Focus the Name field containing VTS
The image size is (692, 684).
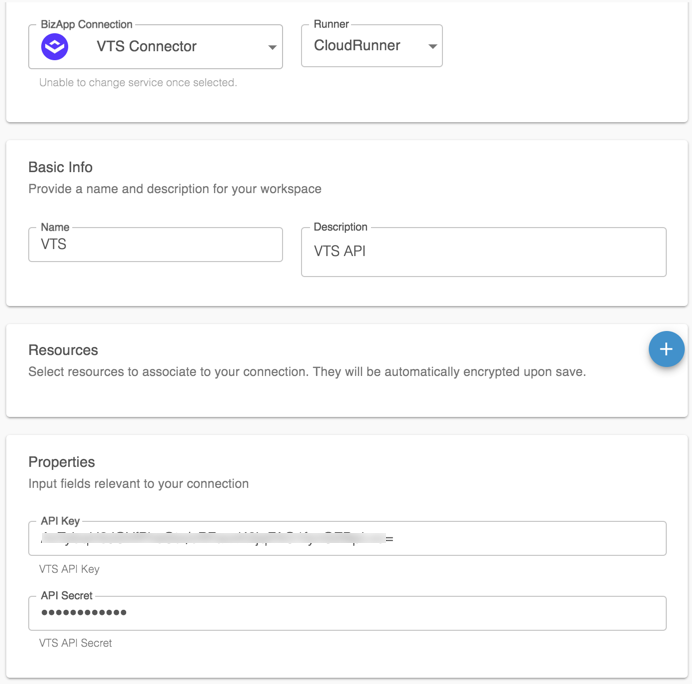[155, 244]
